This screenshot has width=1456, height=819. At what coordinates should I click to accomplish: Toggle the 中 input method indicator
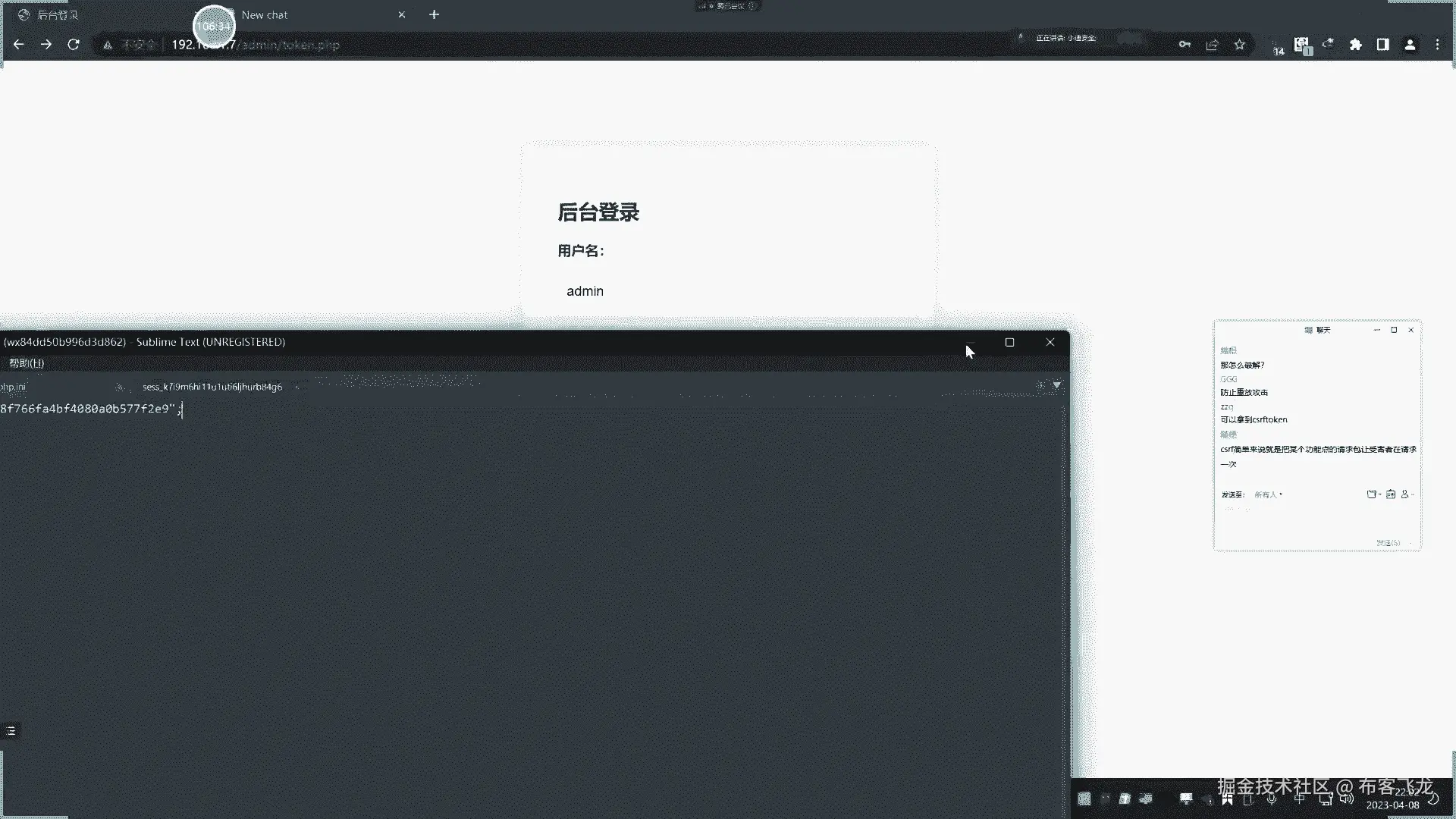coord(1299,799)
